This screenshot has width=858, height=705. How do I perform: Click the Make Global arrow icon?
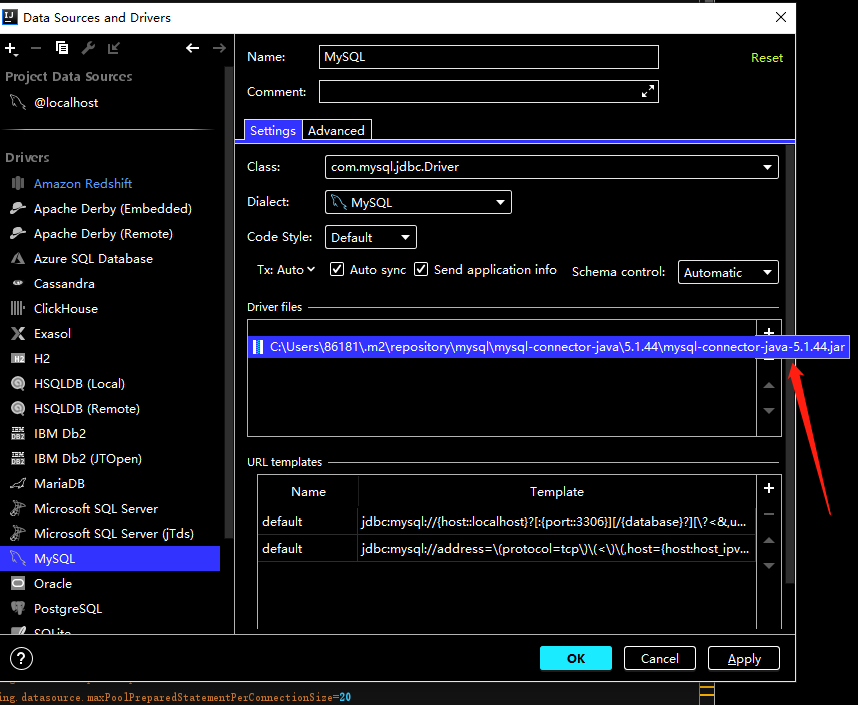[114, 48]
